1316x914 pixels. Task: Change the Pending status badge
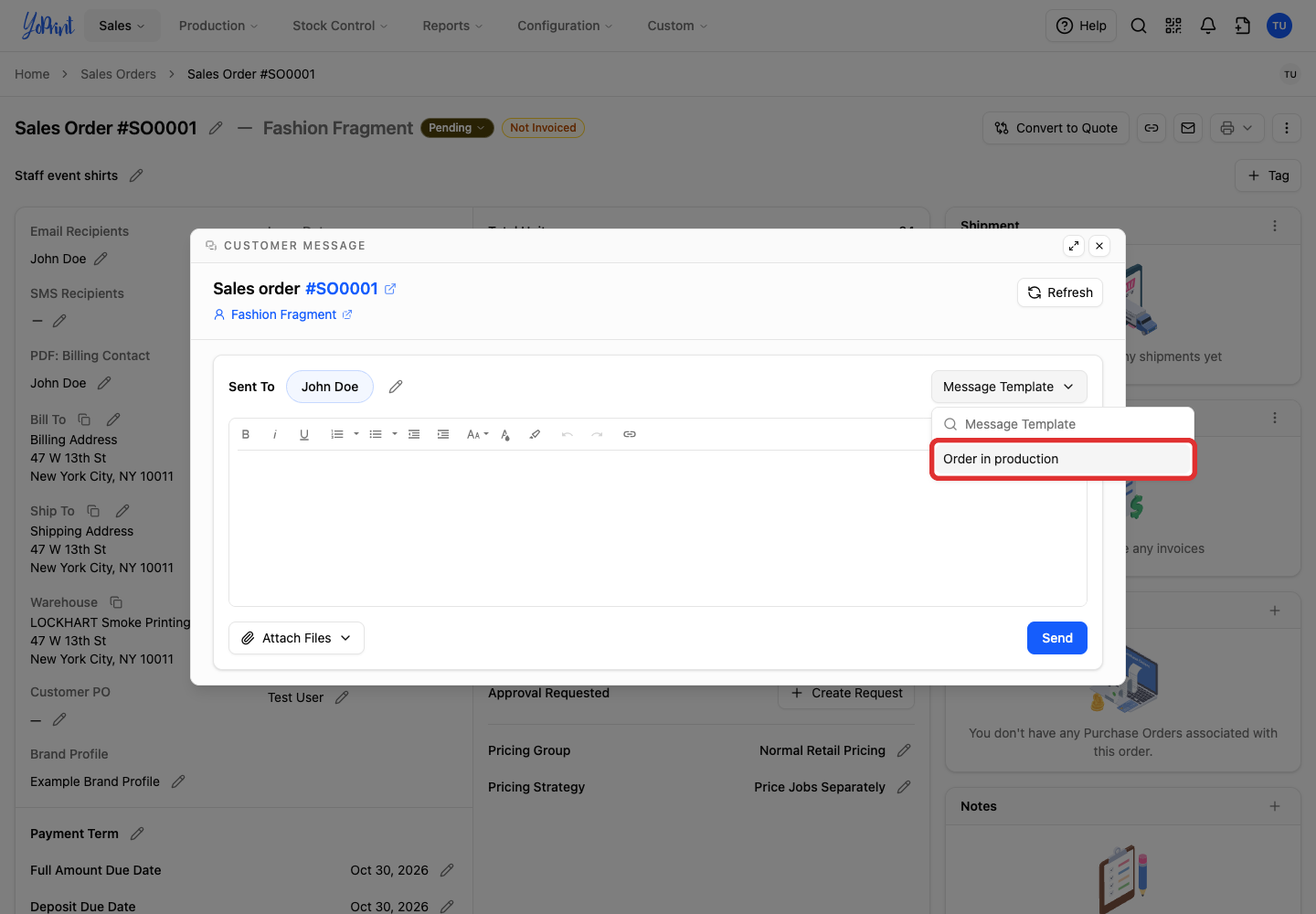457,128
